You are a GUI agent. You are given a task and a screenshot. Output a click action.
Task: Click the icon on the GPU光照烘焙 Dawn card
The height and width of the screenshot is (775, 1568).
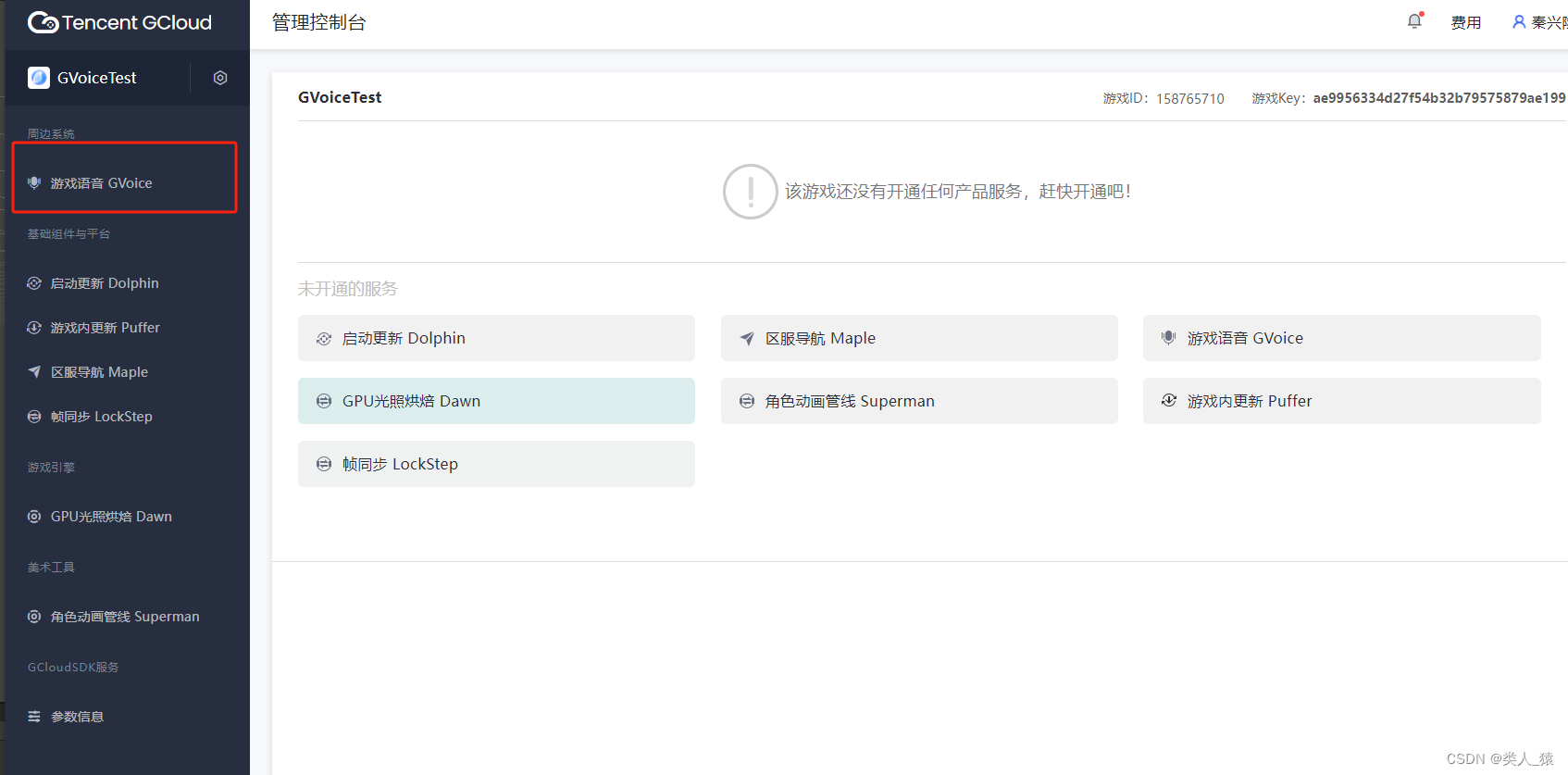coord(324,401)
